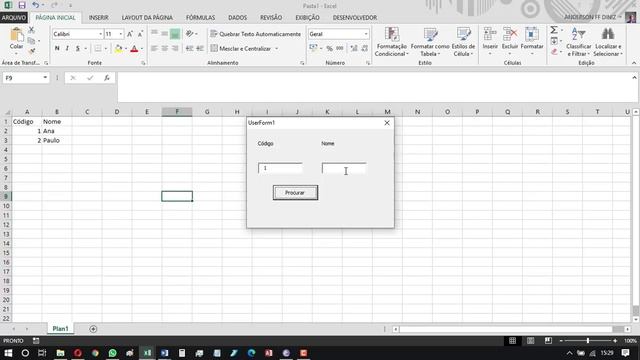640x360 pixels.
Task: Open the ARQUIVO tab
Action: click(13, 18)
